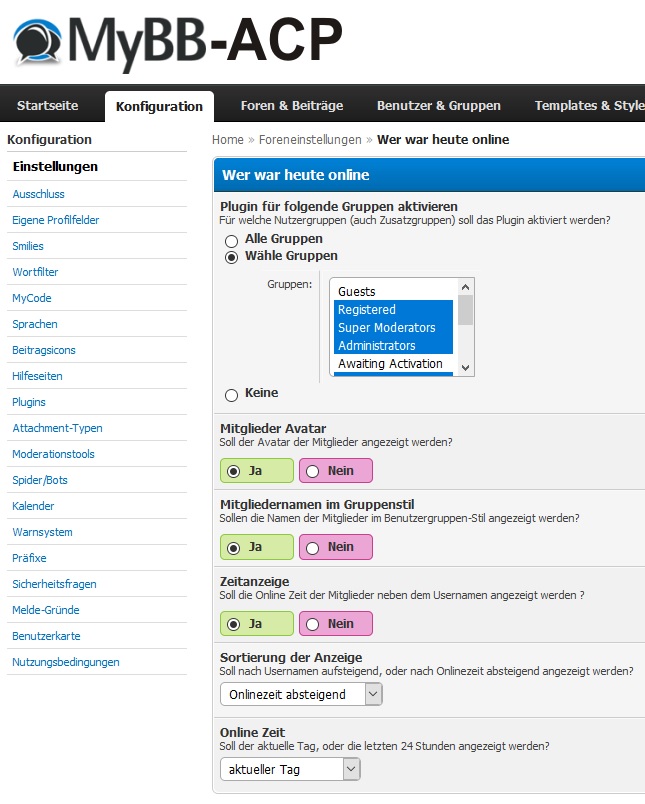
Task: Open Melde-Gründe in sidebar
Action: pos(46,610)
